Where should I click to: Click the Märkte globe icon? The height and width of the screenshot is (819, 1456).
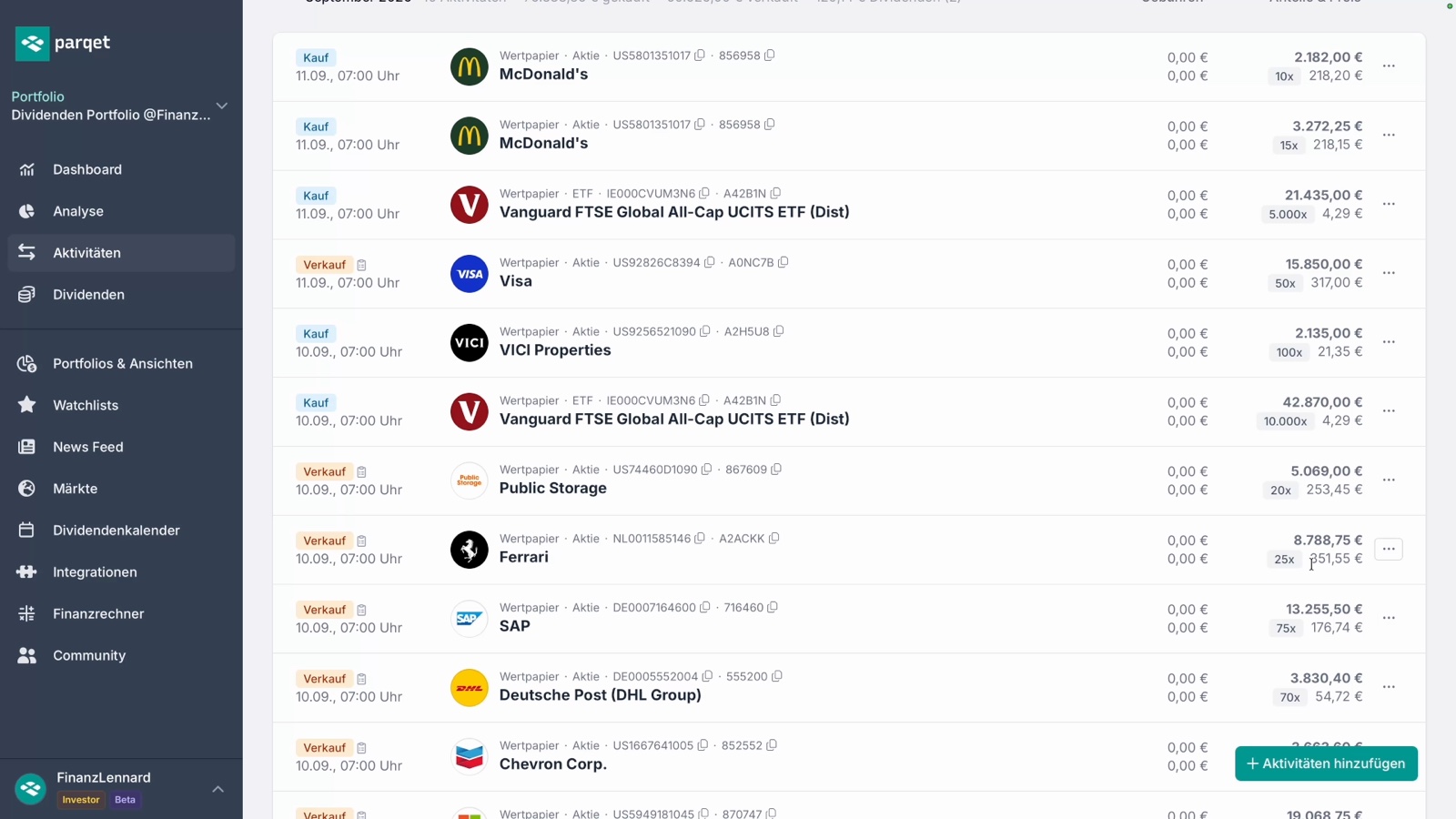(26, 489)
